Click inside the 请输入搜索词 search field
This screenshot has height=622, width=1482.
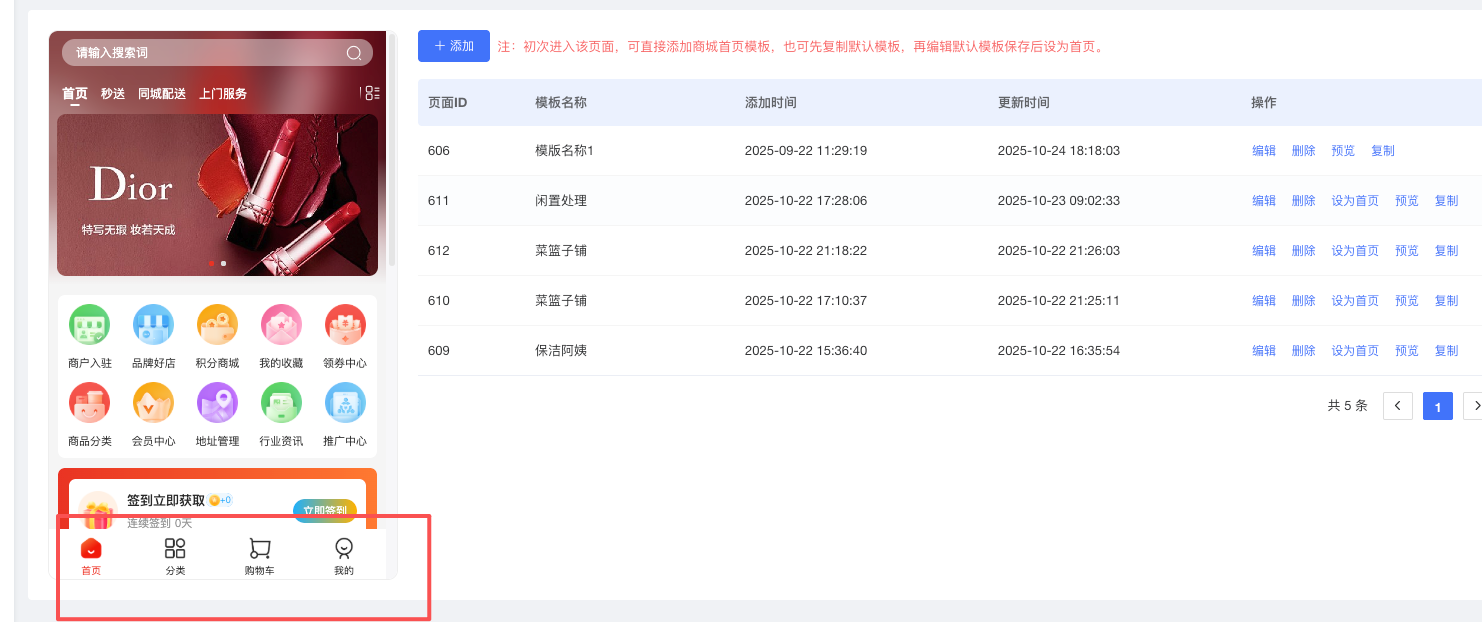(200, 53)
